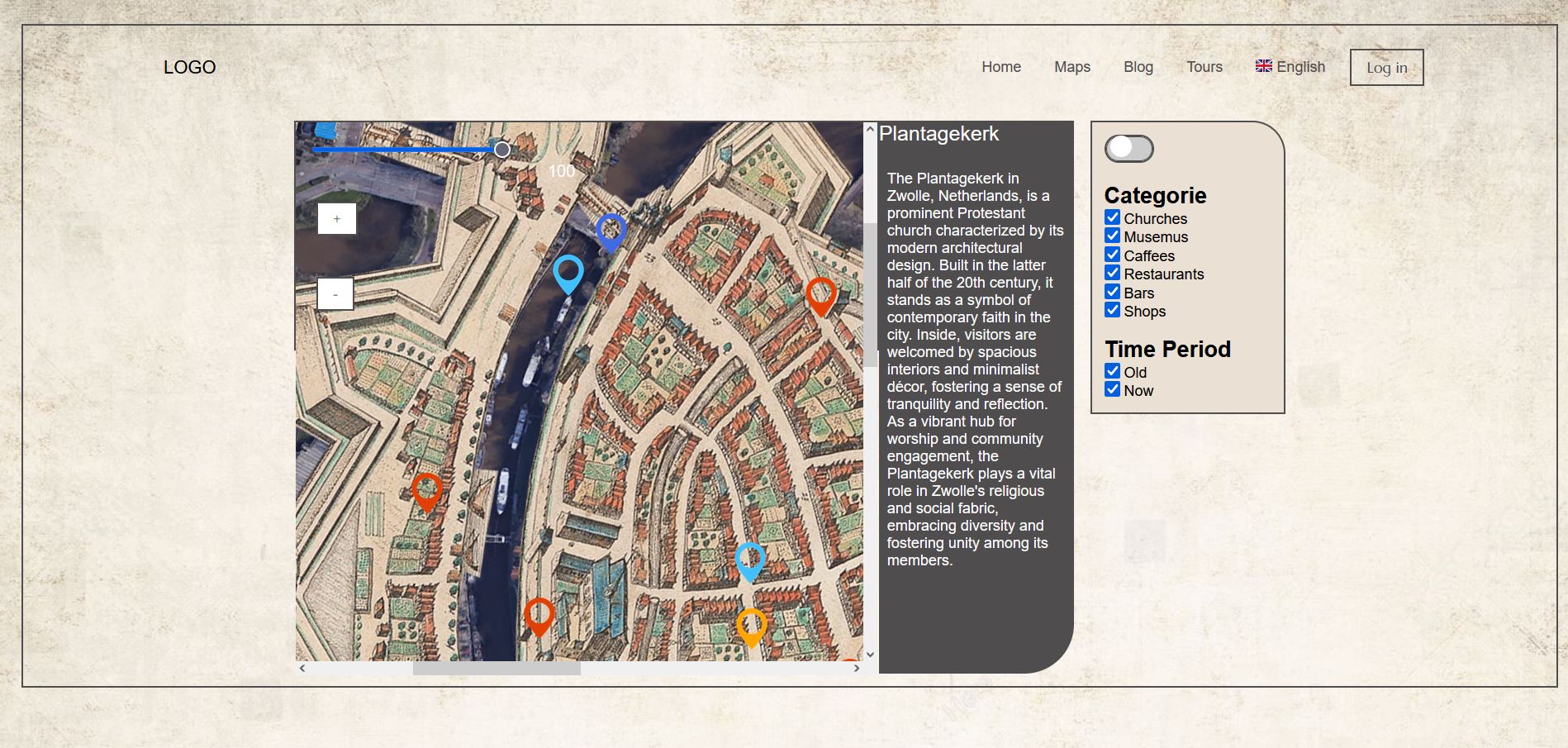Click the map's scroll up arrow
The image size is (1568, 748).
coord(870,130)
